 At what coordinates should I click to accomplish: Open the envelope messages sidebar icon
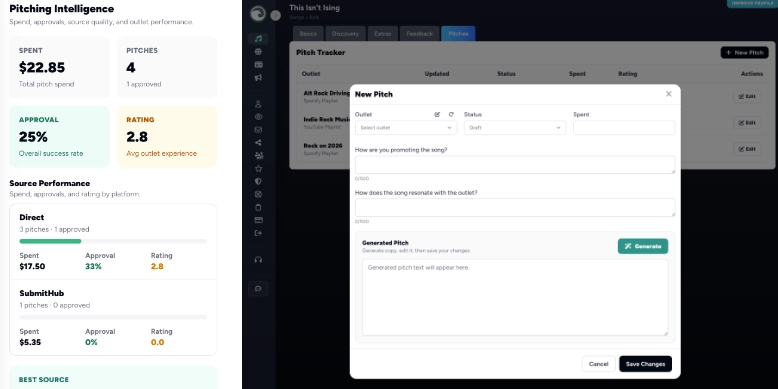pyautogui.click(x=258, y=130)
